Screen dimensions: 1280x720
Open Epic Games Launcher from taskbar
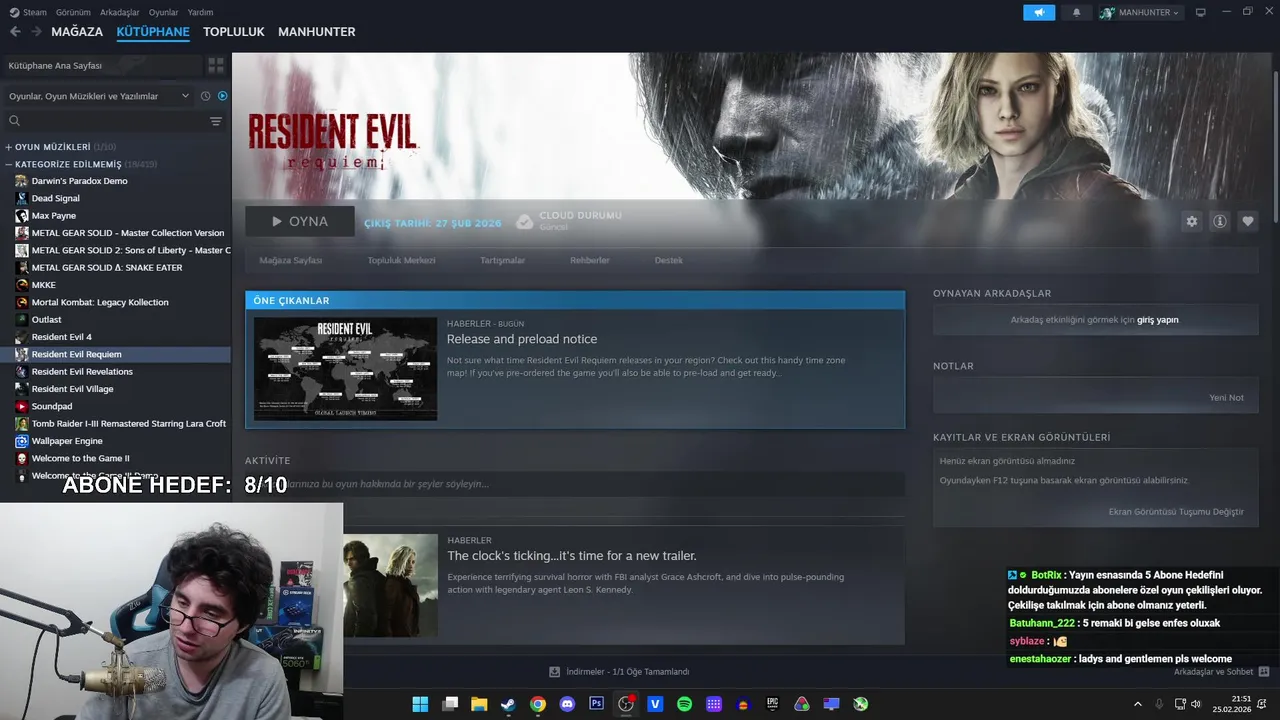[772, 704]
